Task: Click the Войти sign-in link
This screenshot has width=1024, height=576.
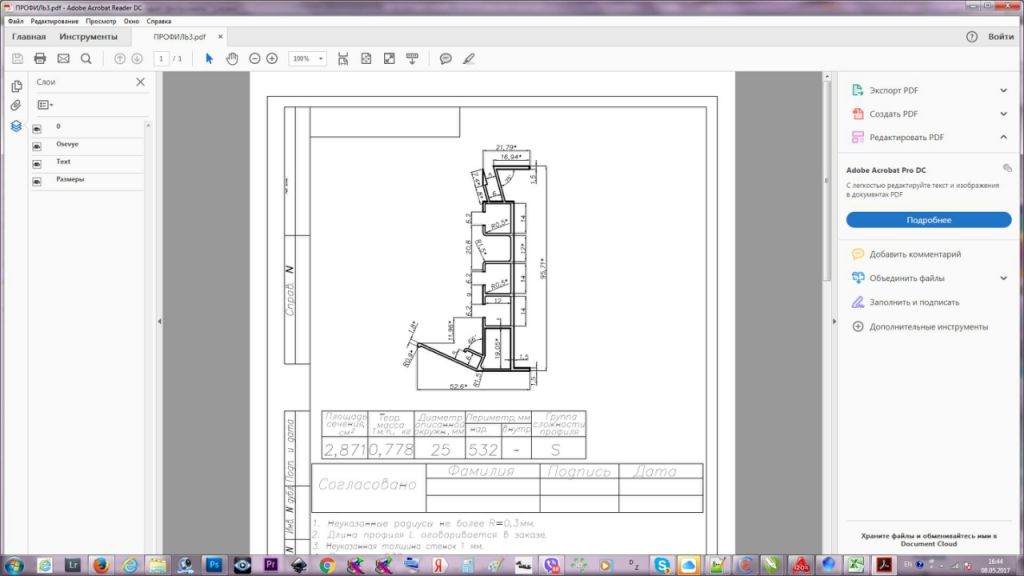Action: tap(1000, 37)
